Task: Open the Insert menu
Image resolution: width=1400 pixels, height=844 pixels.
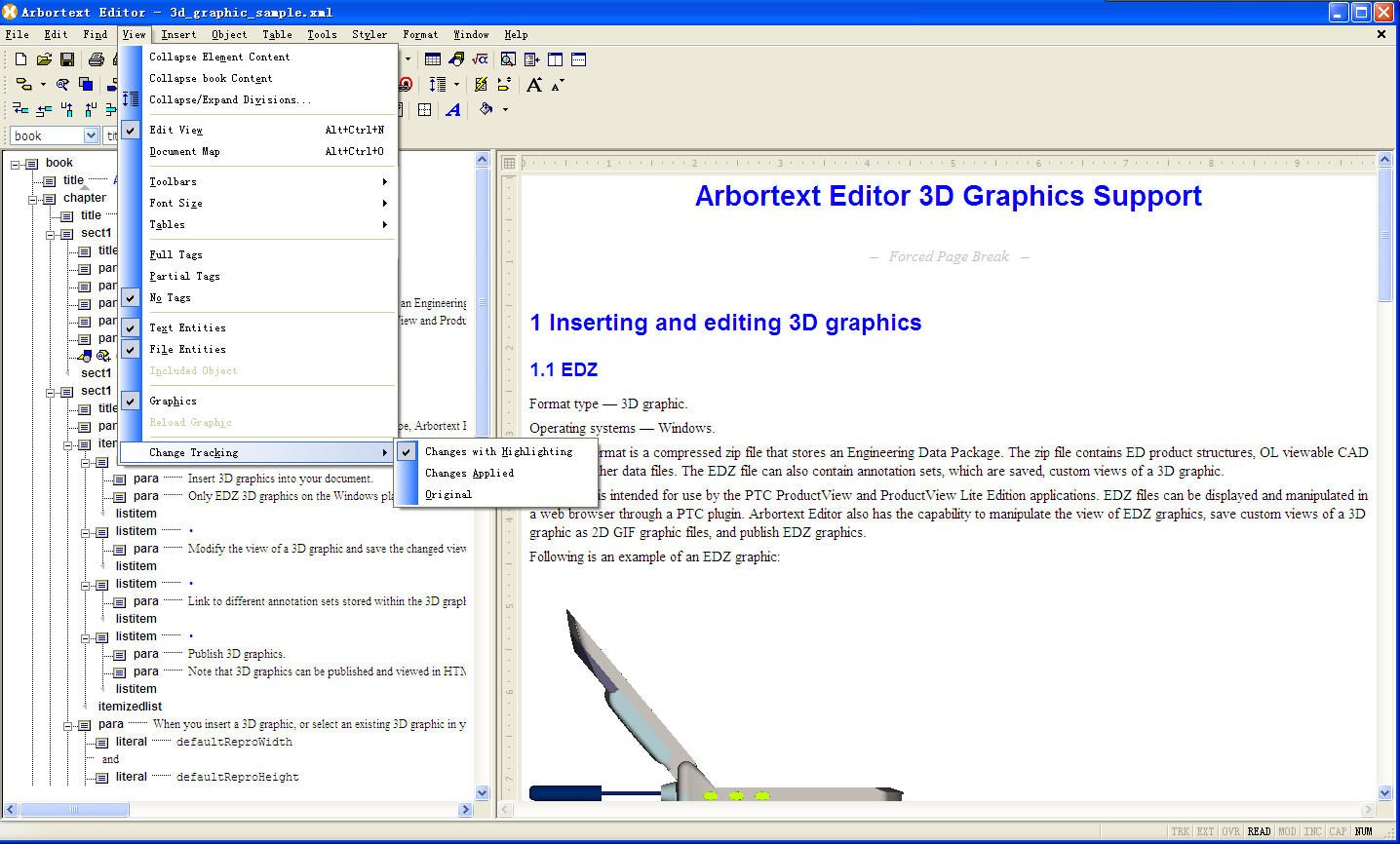Action: tap(178, 34)
